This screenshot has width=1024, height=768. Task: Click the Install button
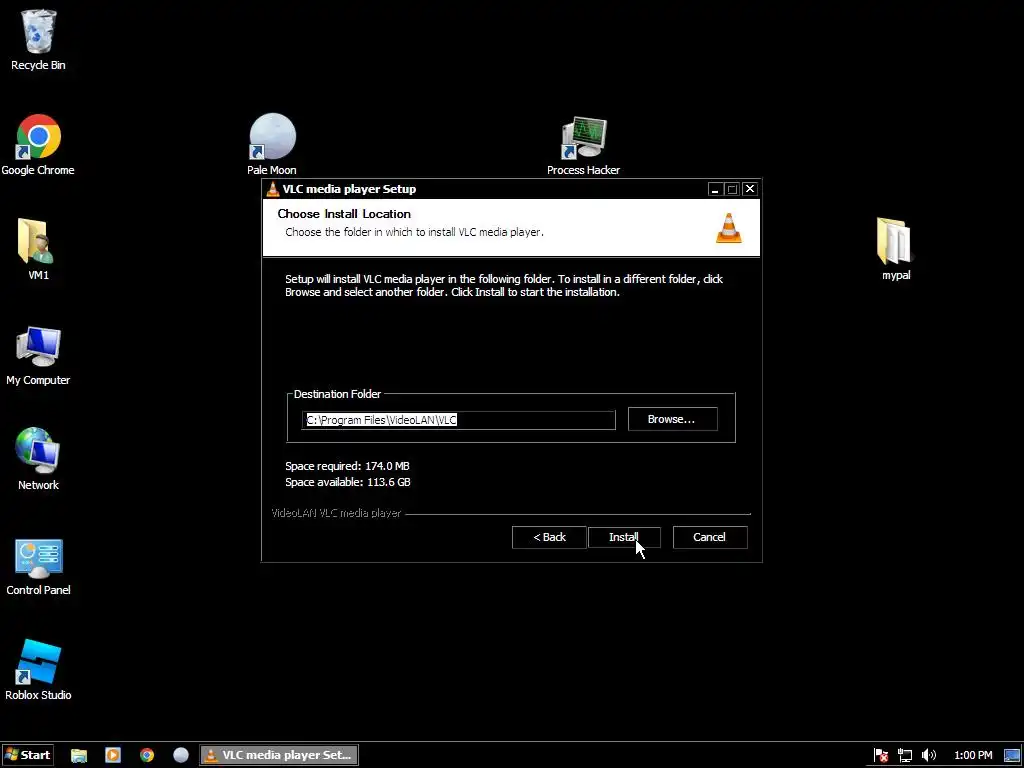click(x=624, y=537)
